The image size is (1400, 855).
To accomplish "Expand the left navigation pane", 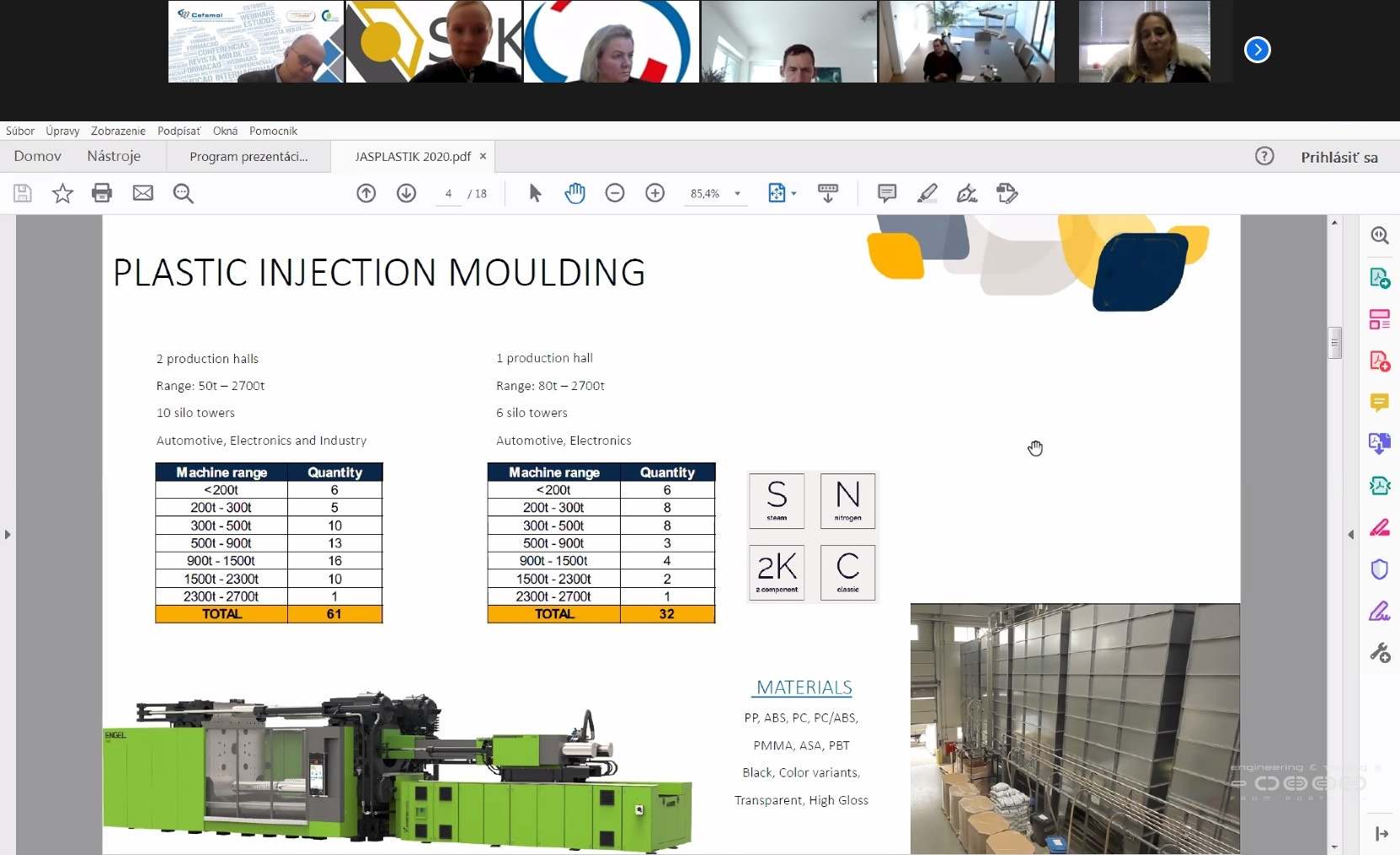I will point(8,534).
